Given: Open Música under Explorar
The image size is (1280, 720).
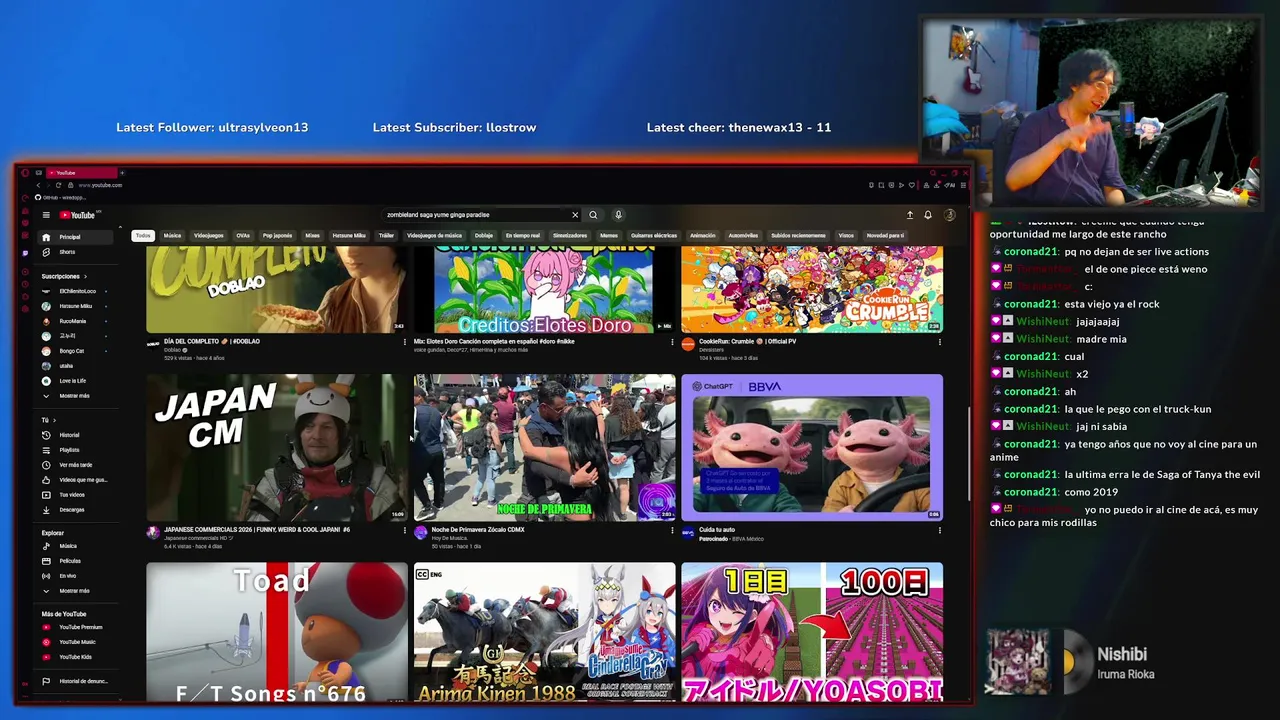Looking at the screenshot, I should [76, 546].
